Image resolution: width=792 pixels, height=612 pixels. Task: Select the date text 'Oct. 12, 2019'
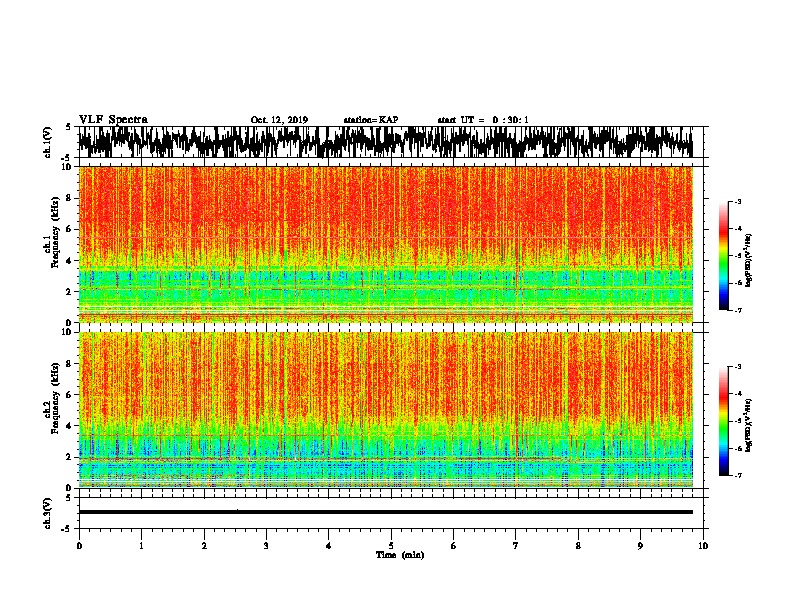tap(279, 120)
